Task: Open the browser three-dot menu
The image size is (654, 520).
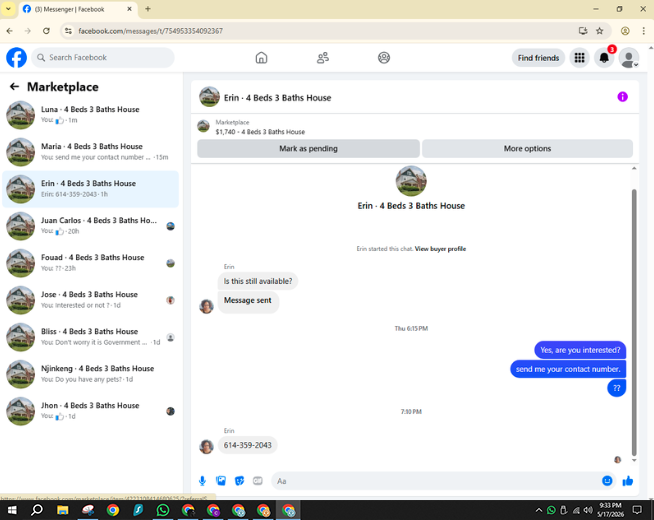Action: click(644, 31)
